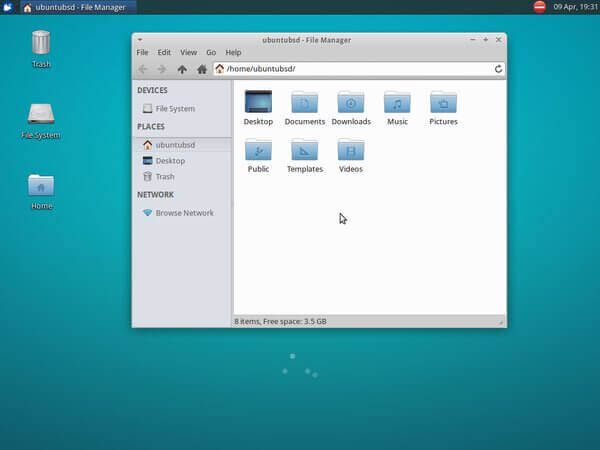Open the View menu
600x450 pixels.
click(x=188, y=52)
